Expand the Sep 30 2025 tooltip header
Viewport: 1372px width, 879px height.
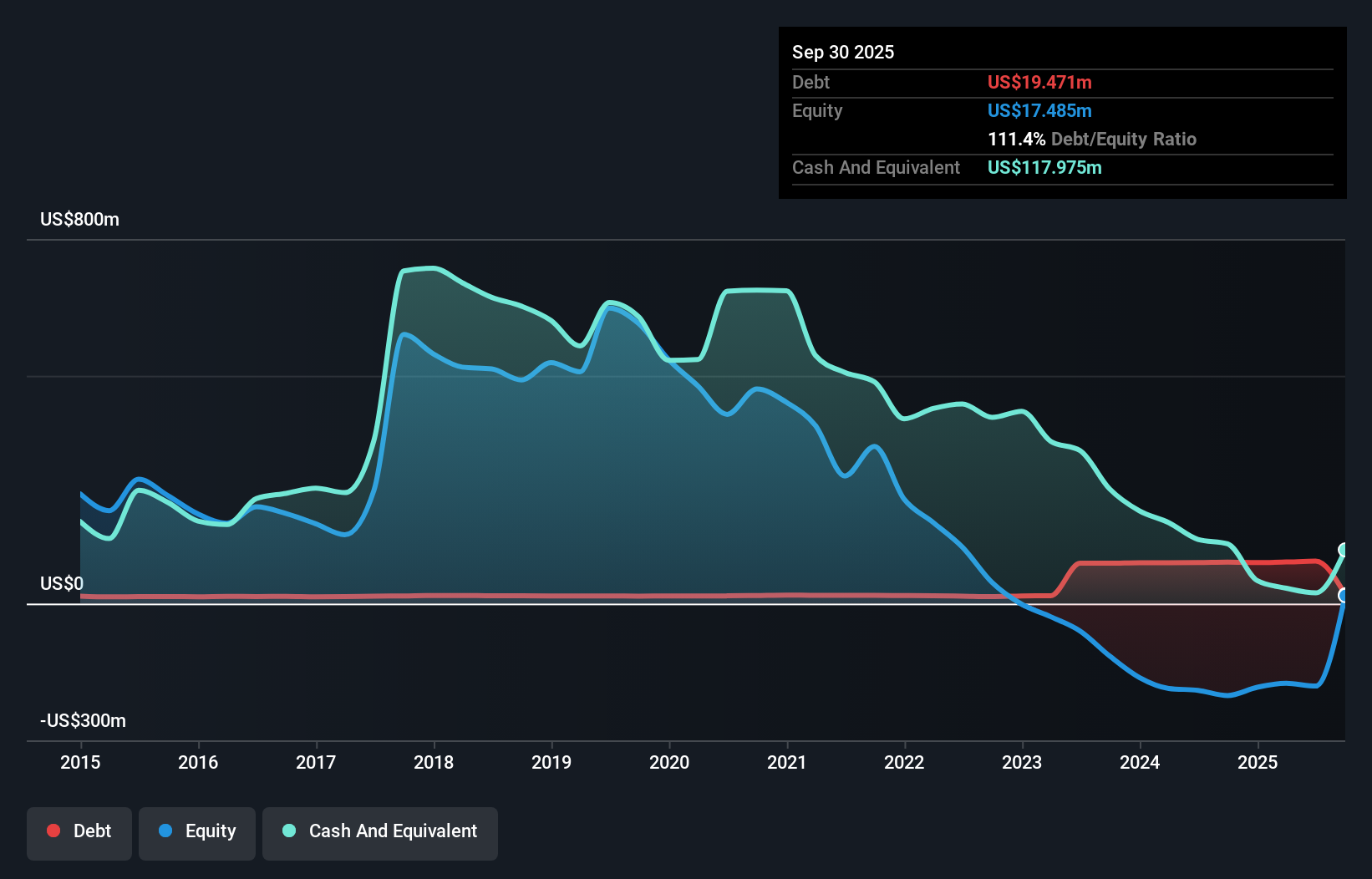(843, 52)
